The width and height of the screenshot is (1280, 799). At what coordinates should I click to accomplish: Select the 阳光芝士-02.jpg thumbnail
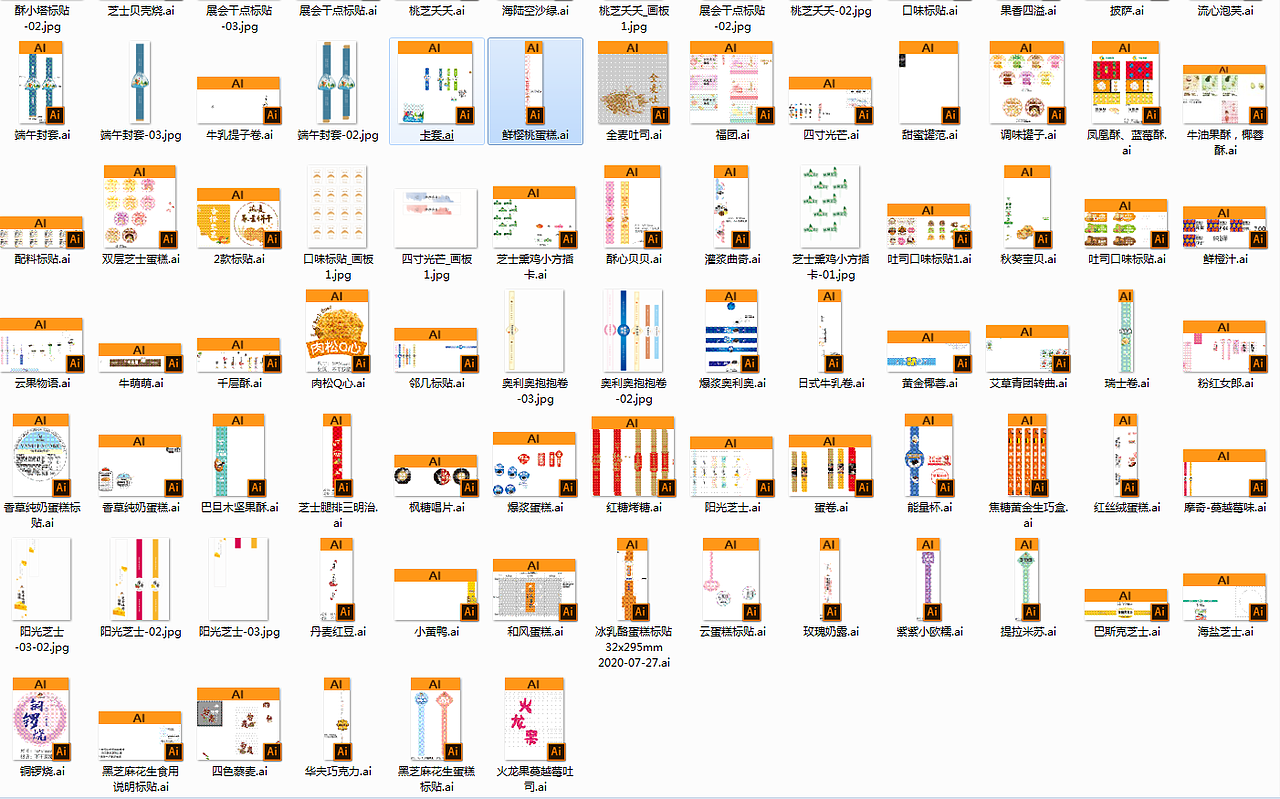click(139, 579)
